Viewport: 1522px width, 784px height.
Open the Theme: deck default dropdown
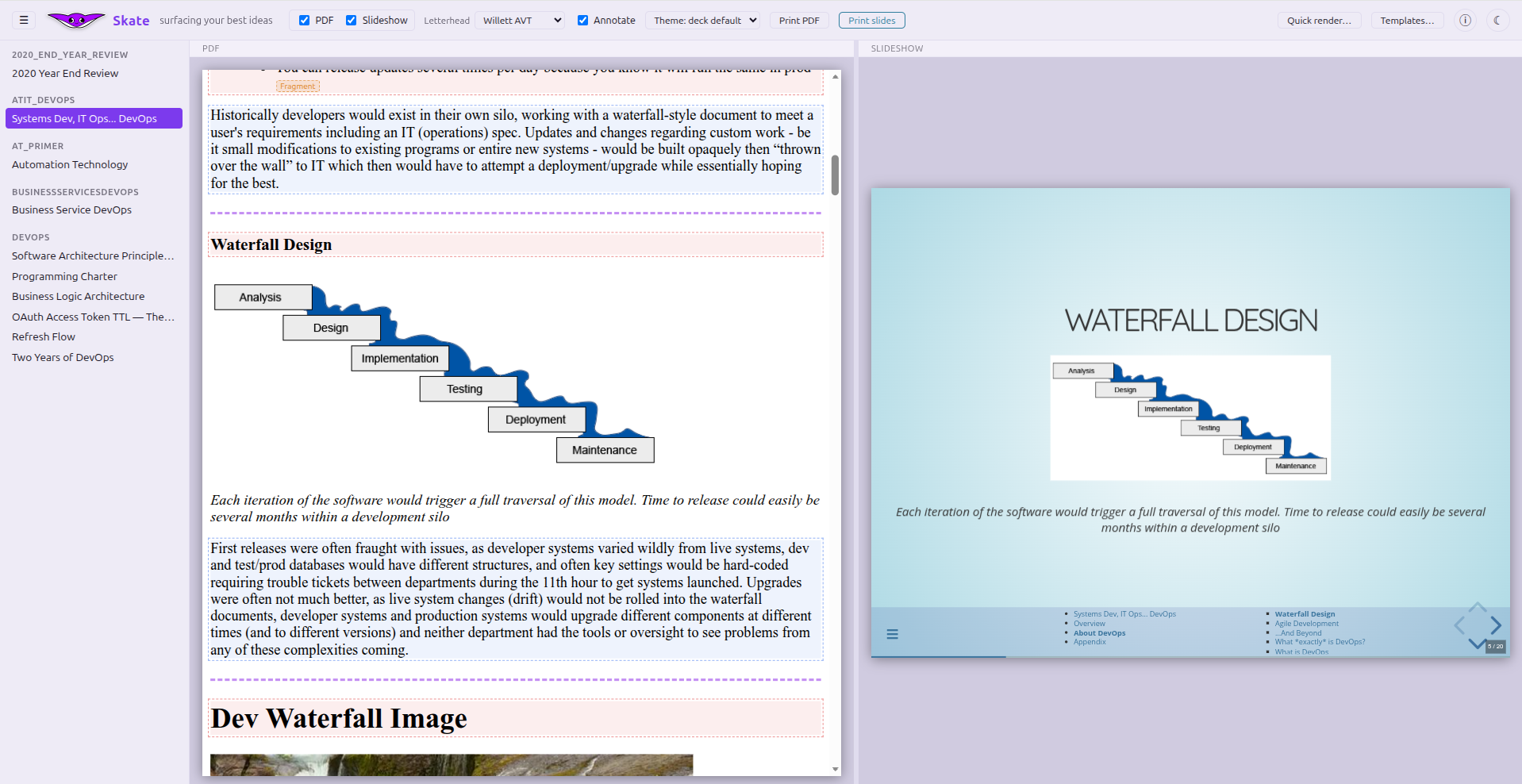[702, 21]
